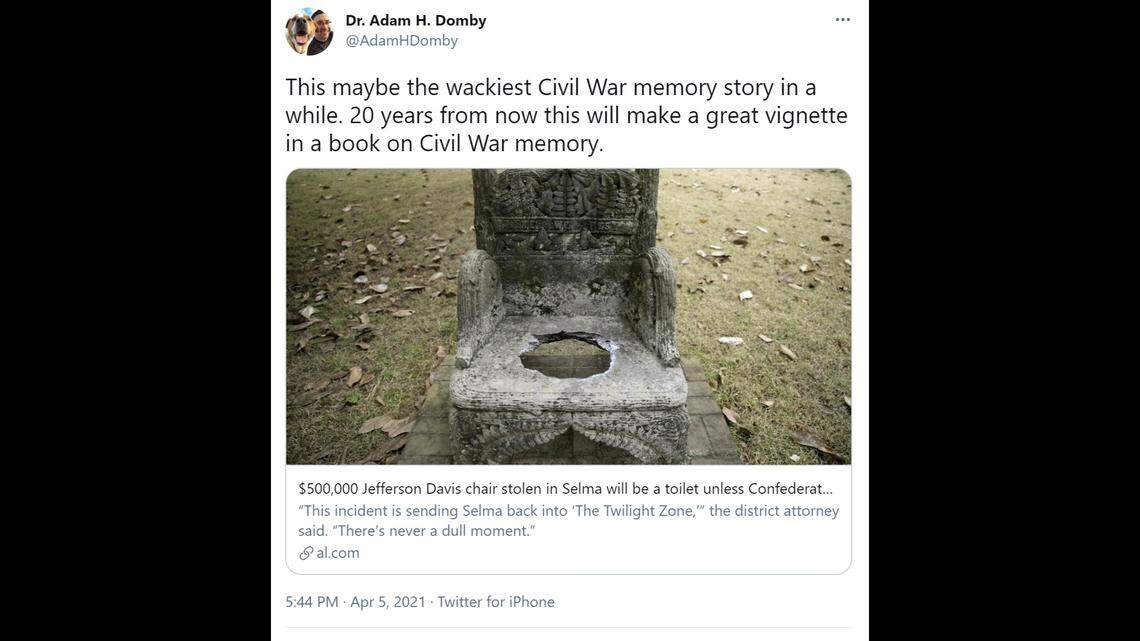The width and height of the screenshot is (1140, 641).
Task: Open the $500,000 Jefferson Davis chair headline
Action: (x=570, y=487)
